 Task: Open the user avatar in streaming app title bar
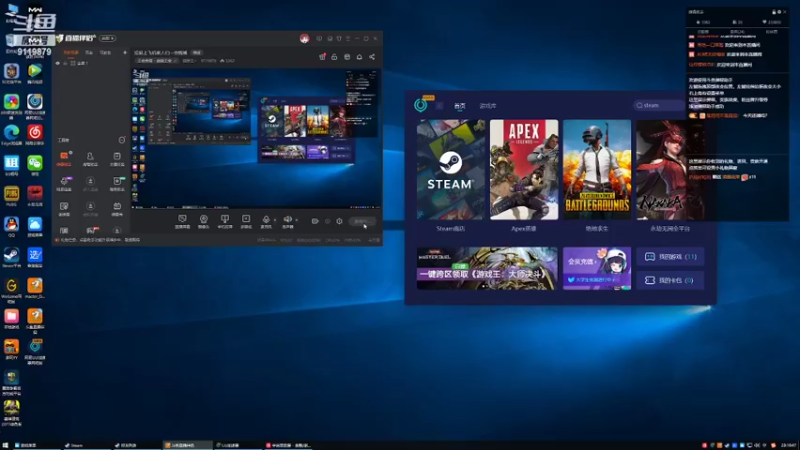(x=304, y=39)
